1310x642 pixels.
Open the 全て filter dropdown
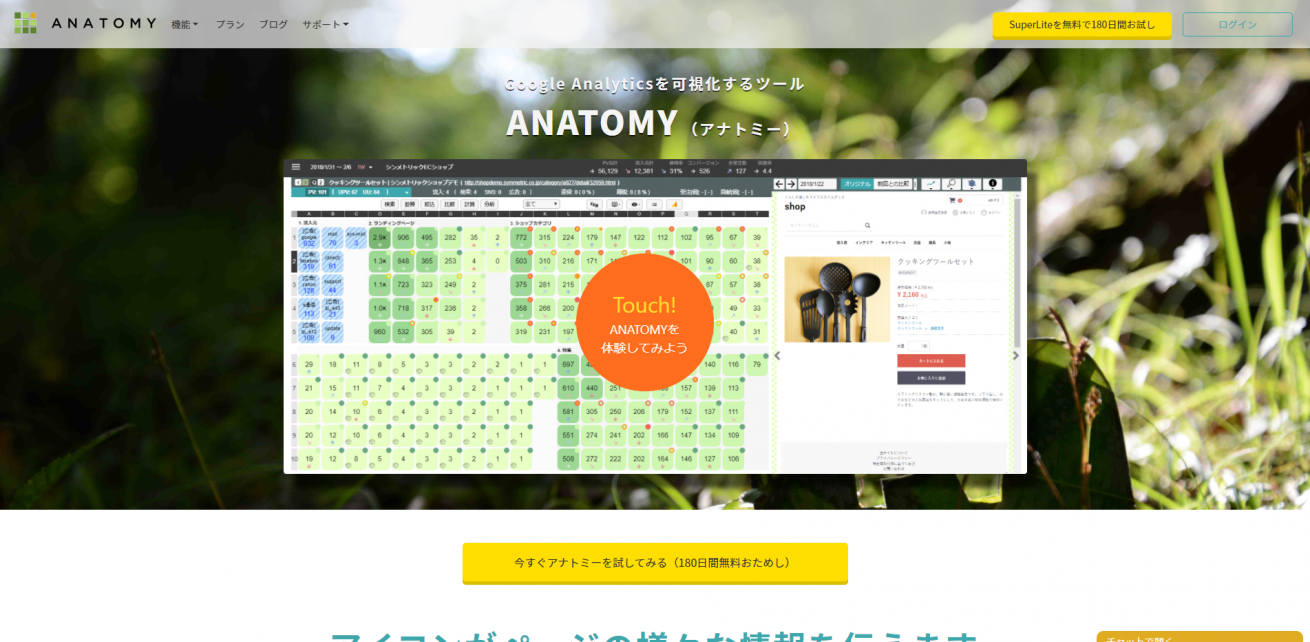click(542, 203)
